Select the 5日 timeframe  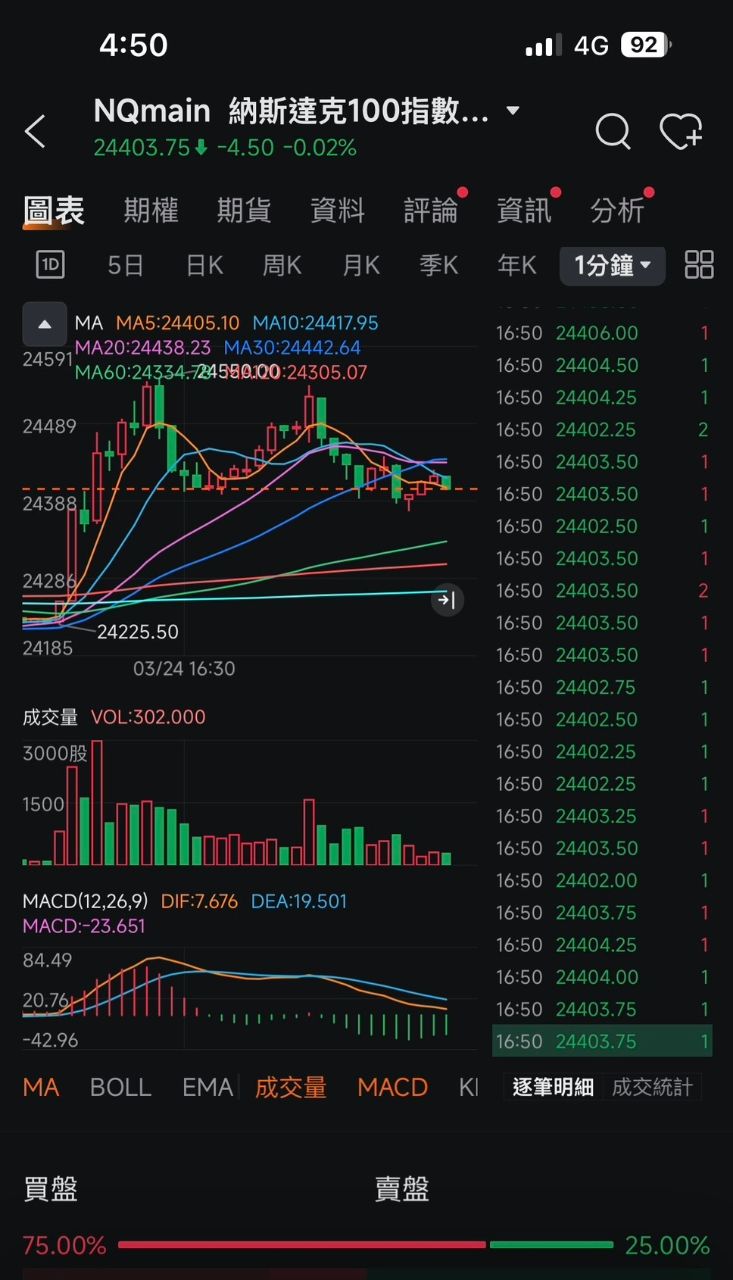click(126, 265)
